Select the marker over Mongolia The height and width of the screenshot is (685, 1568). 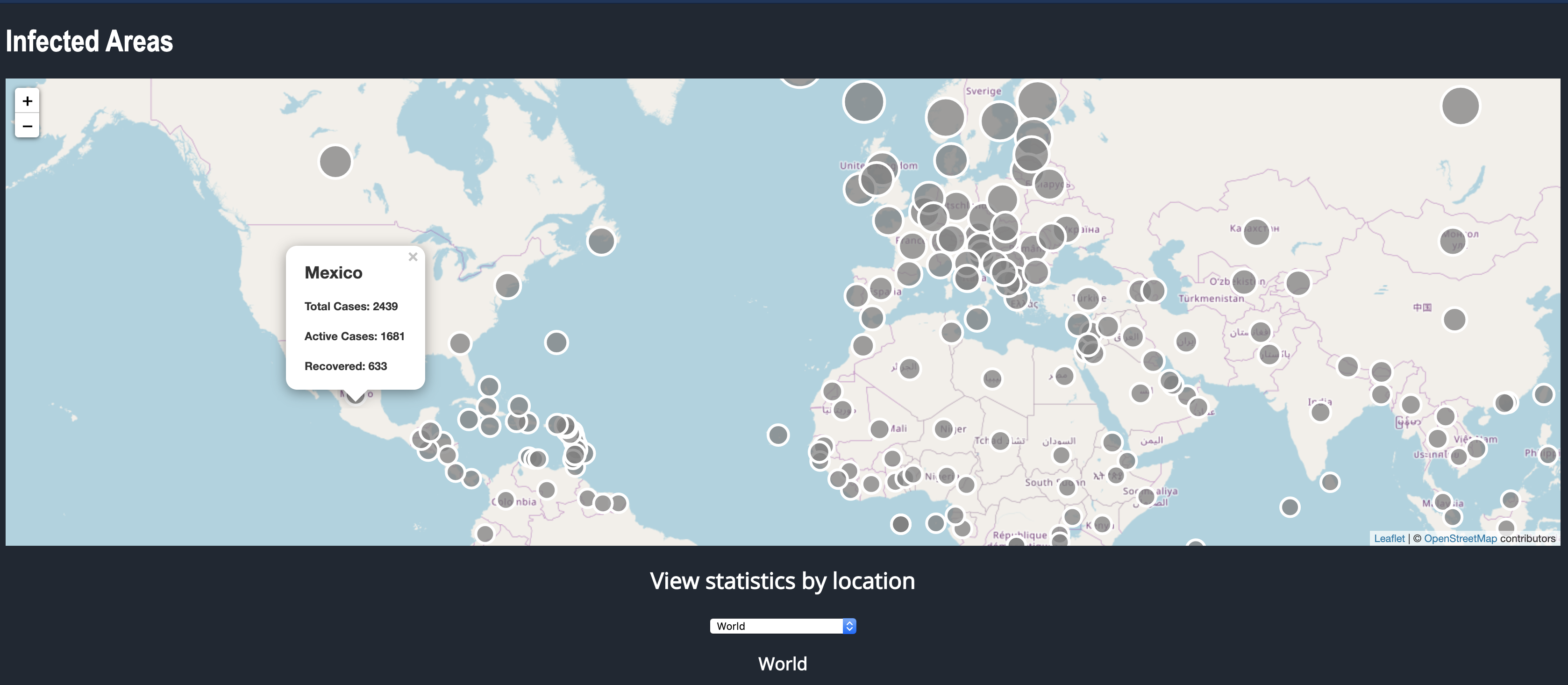click(x=1452, y=241)
